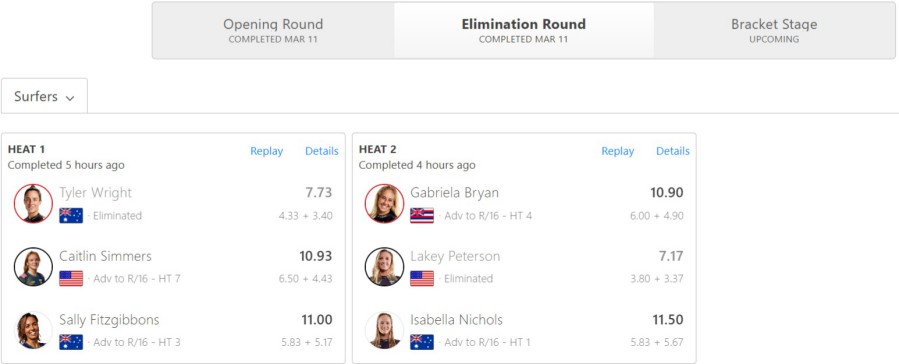
Task: Expand the Surfers dropdown
Action: 44,96
